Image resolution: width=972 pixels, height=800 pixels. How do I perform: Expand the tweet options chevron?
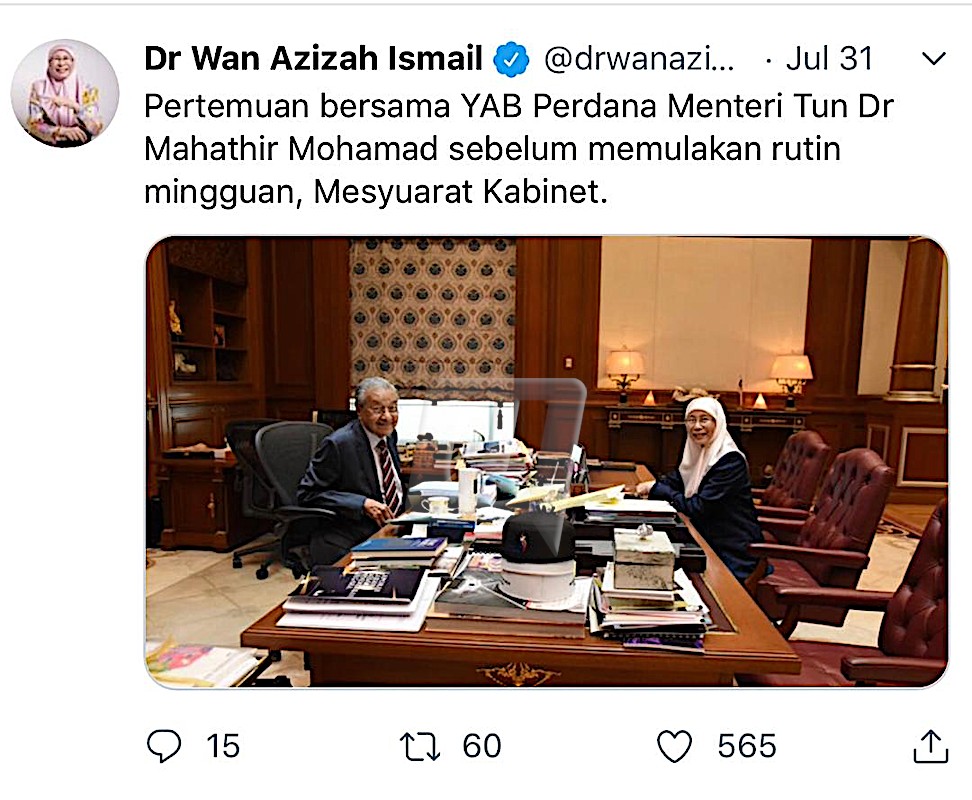[934, 59]
